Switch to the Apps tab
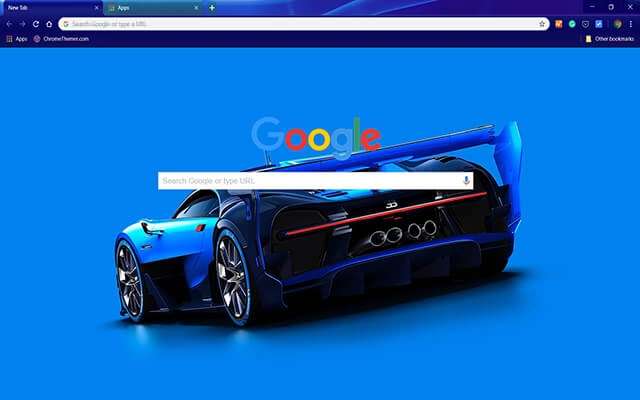The width and height of the screenshot is (640, 400). [x=153, y=8]
